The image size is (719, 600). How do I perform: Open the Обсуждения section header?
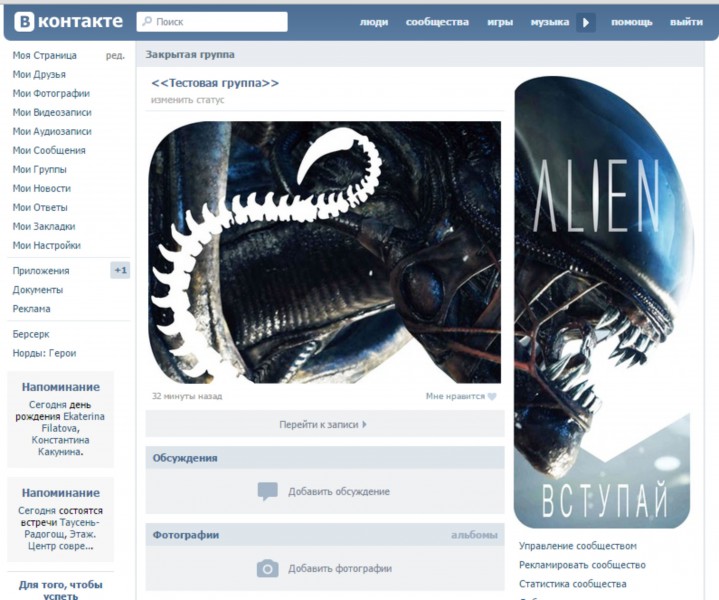point(325,458)
